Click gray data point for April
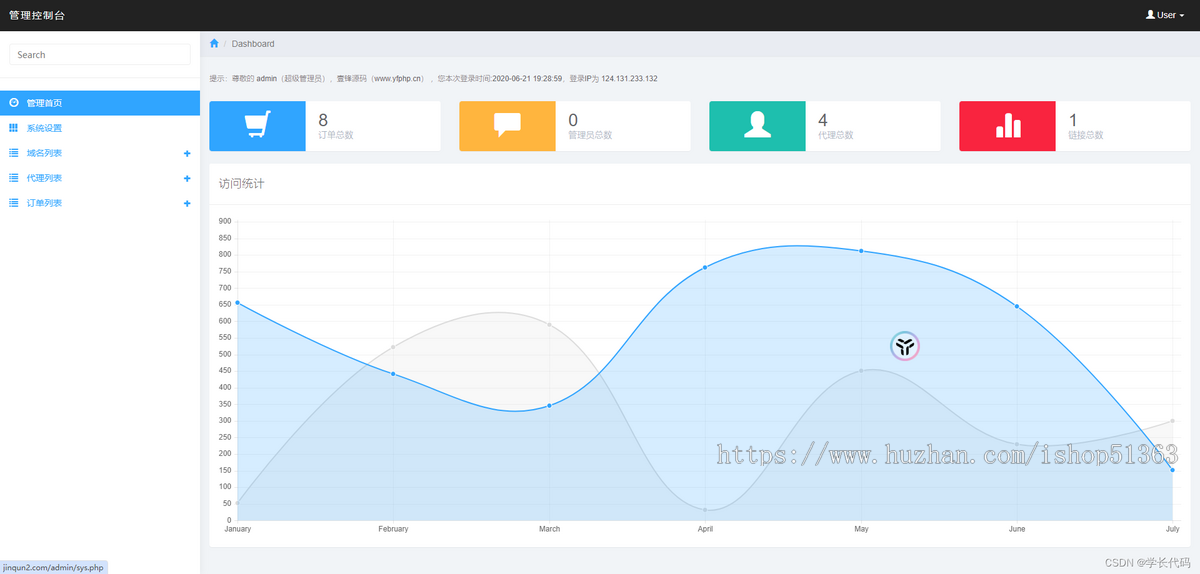This screenshot has height=574, width=1200. coord(705,510)
